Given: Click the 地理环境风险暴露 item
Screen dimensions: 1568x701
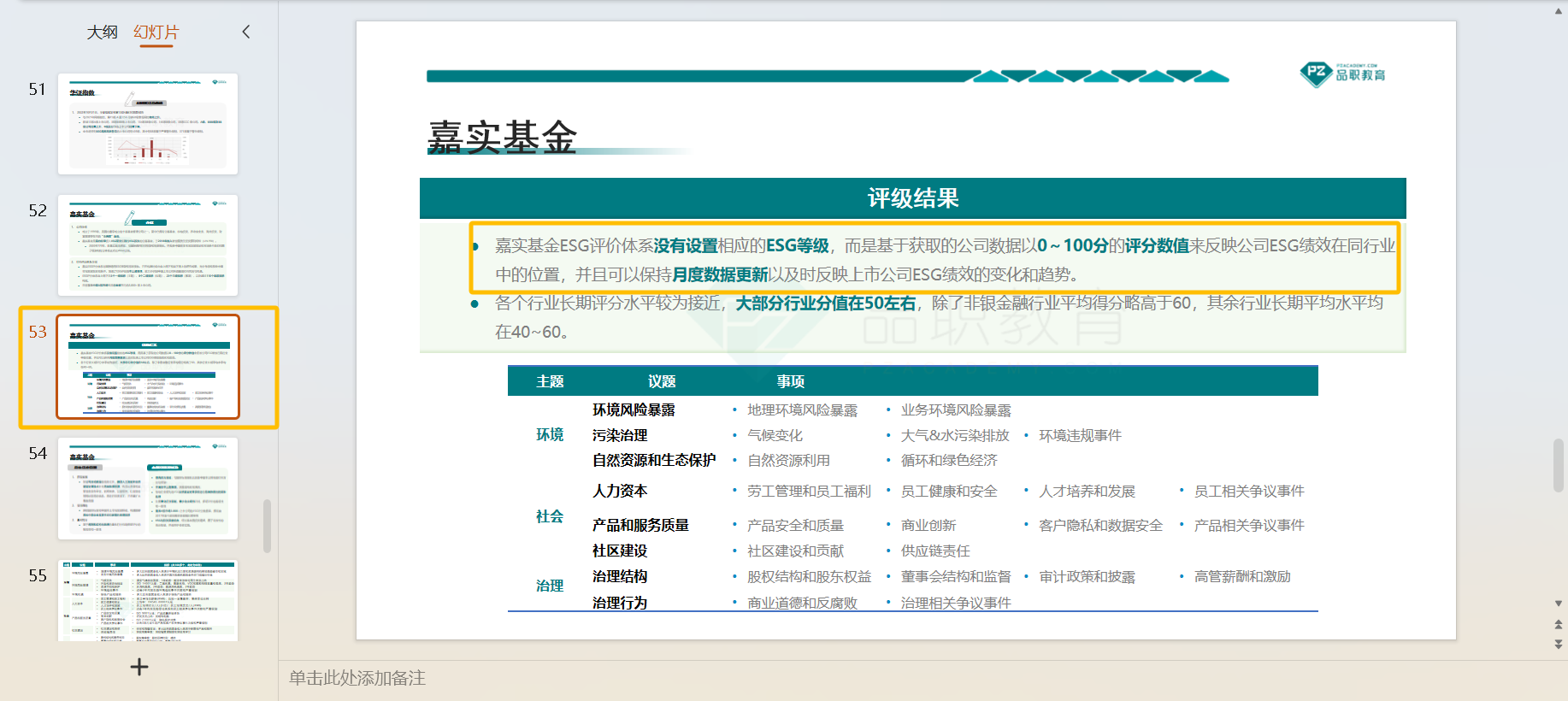Looking at the screenshot, I should (802, 411).
